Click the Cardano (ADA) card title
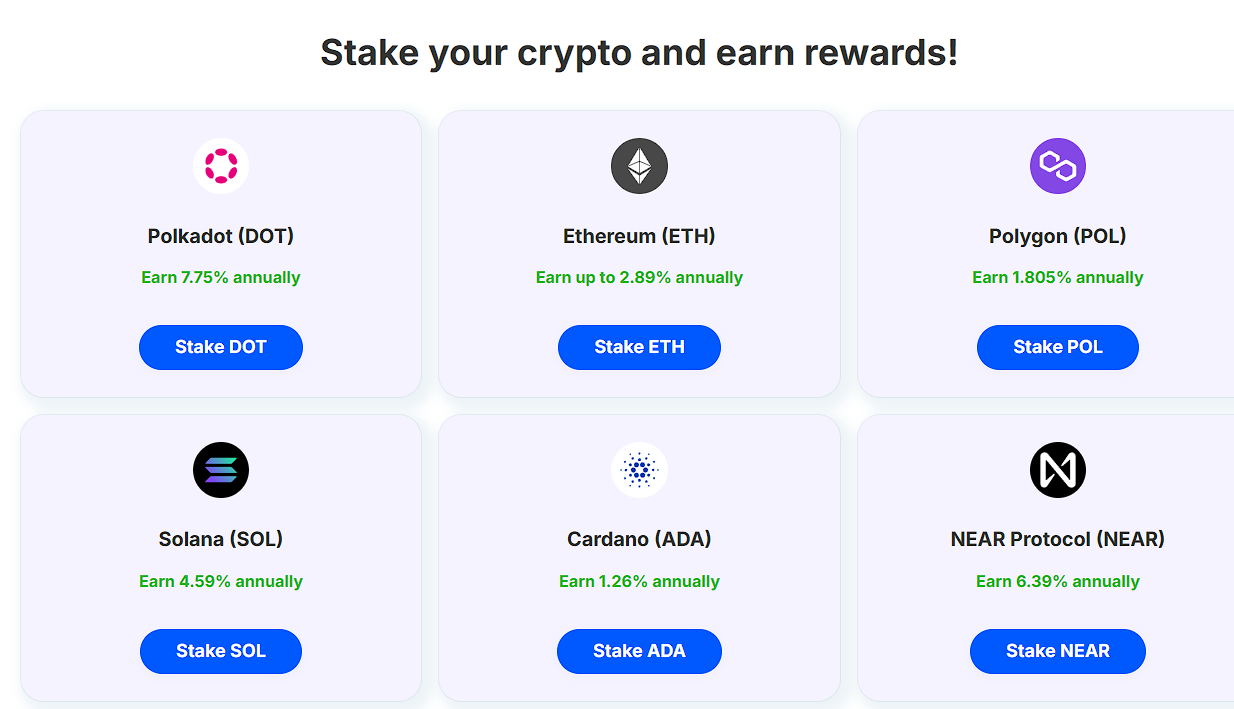 point(639,539)
